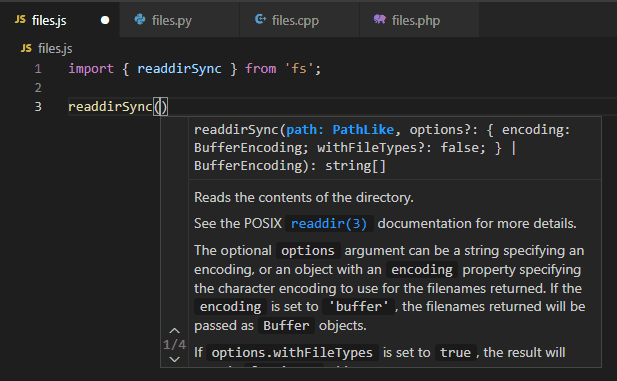Click the 'fs' module string
The width and height of the screenshot is (617, 381).
[299, 68]
